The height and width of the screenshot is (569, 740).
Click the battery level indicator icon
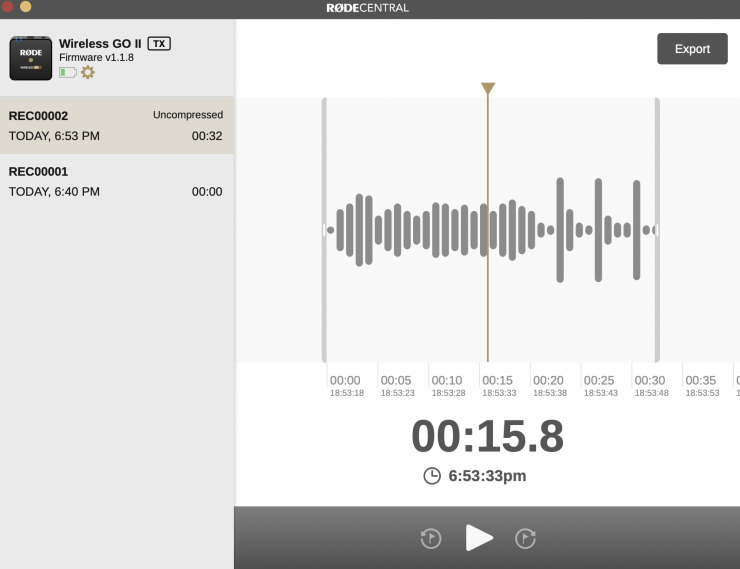(67, 72)
